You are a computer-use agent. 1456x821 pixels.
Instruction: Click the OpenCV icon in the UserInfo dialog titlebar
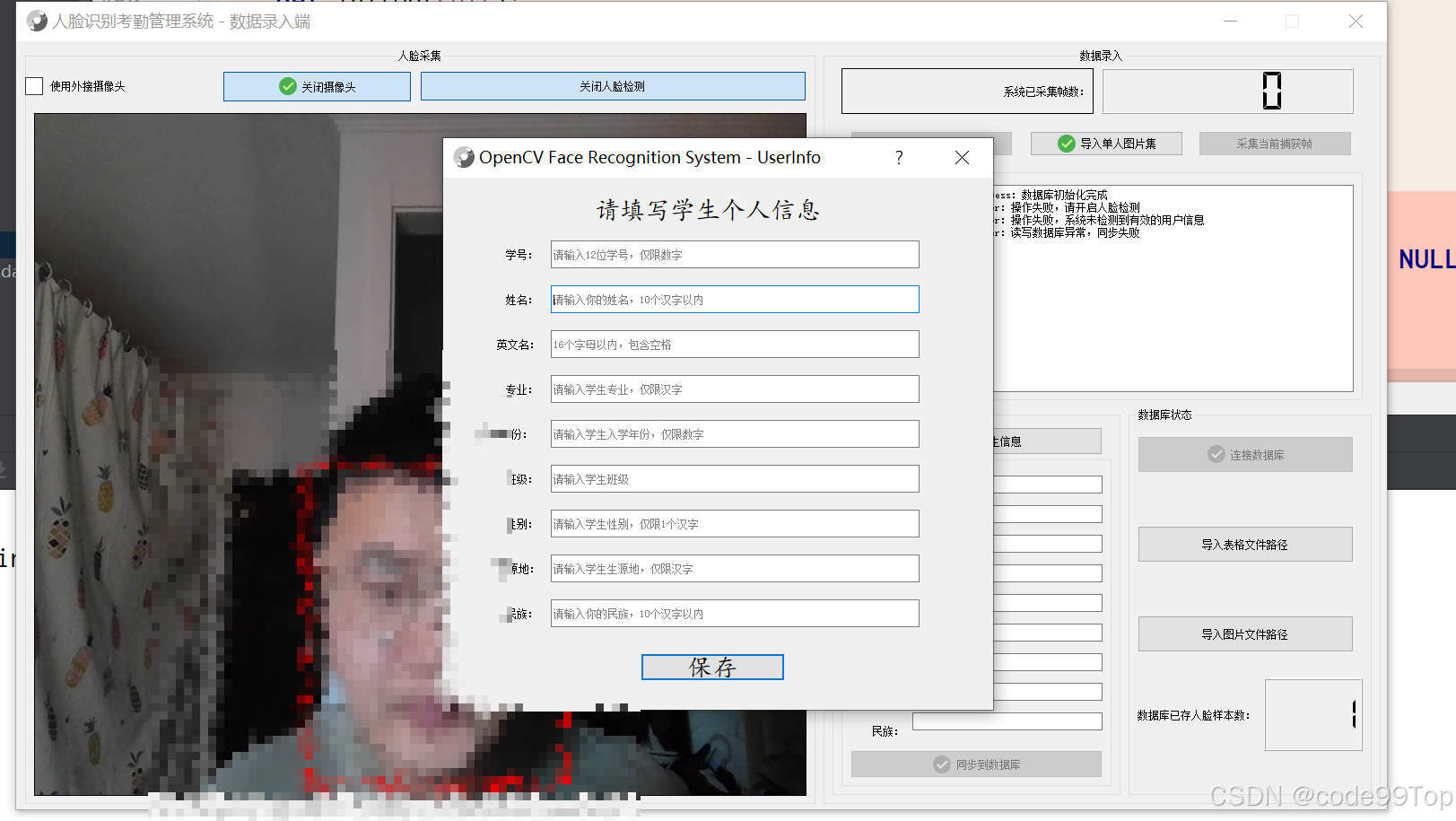[x=463, y=157]
